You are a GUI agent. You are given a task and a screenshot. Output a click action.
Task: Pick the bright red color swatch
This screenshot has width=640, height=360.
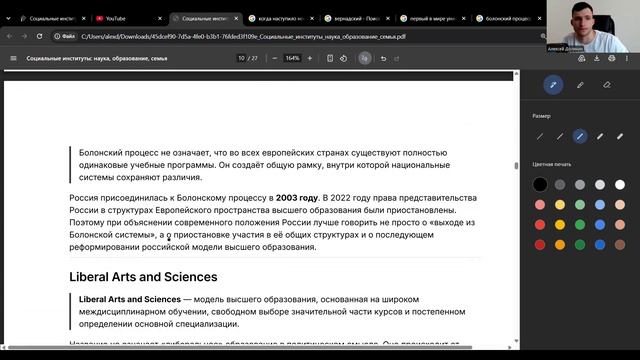(540, 224)
